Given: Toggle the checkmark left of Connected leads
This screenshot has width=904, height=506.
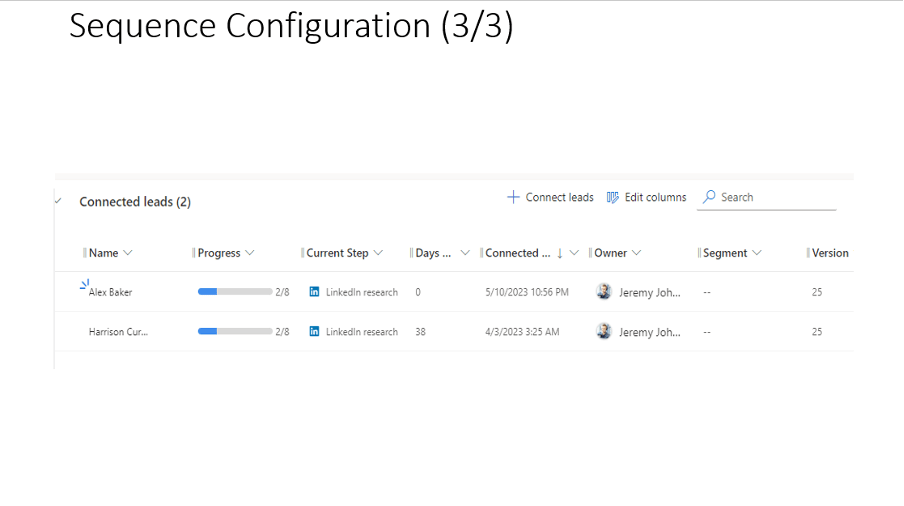Looking at the screenshot, I should (58, 201).
